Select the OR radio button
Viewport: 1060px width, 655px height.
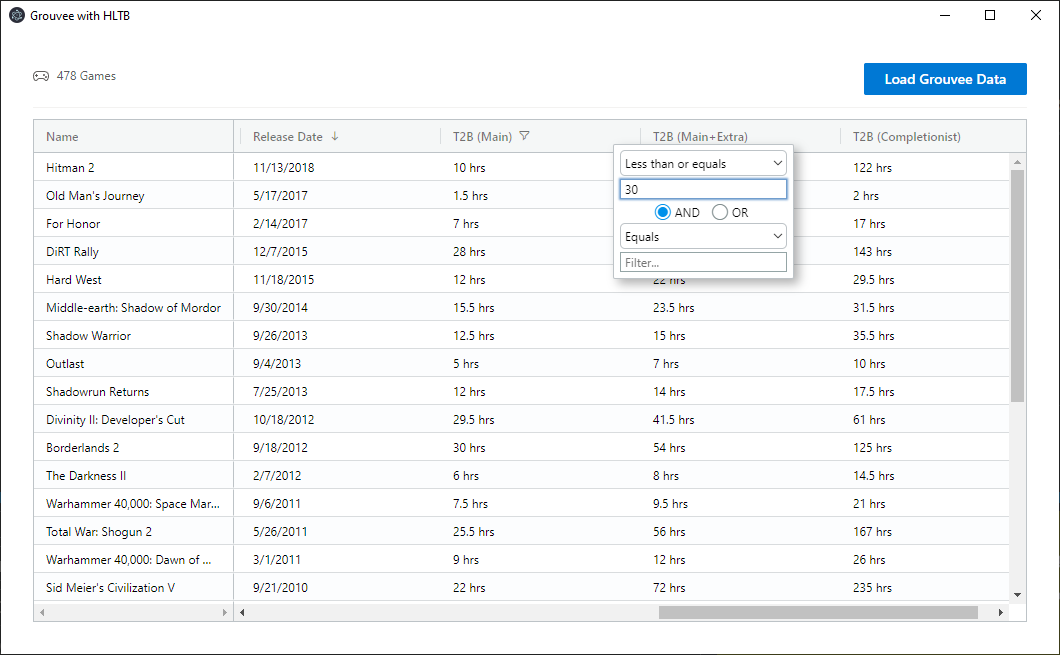pos(720,212)
